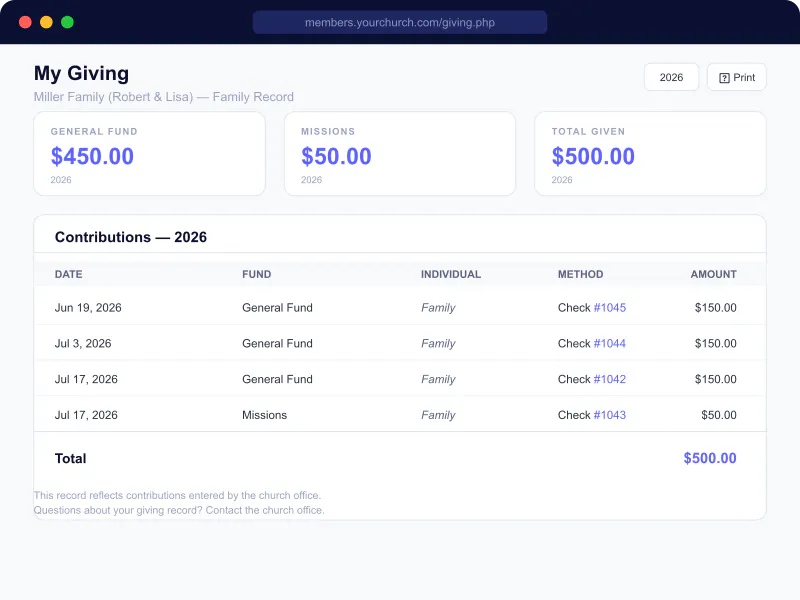Open check #1045 link
The width and height of the screenshot is (800, 600).
pos(610,308)
